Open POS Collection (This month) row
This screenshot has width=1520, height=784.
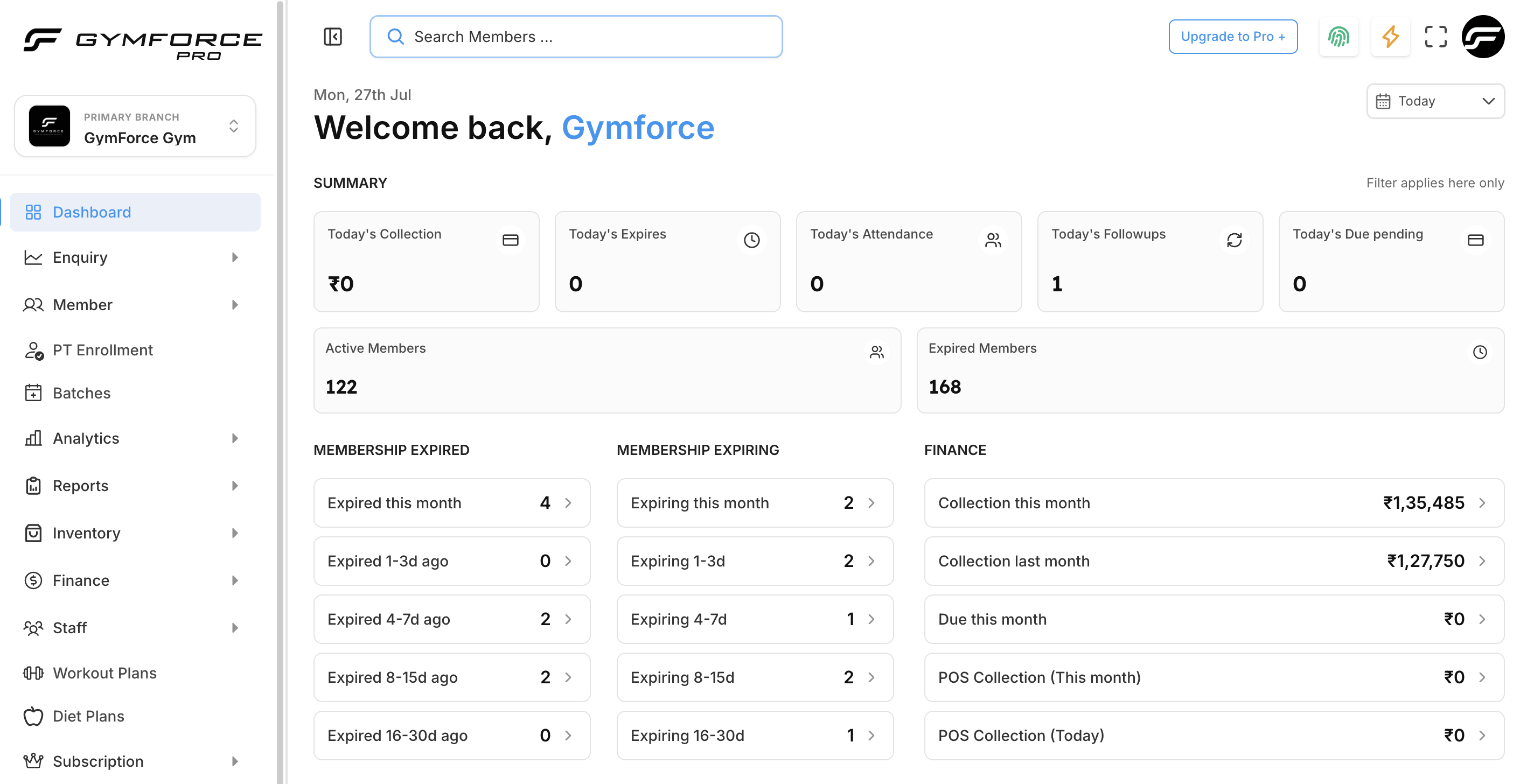point(1214,677)
